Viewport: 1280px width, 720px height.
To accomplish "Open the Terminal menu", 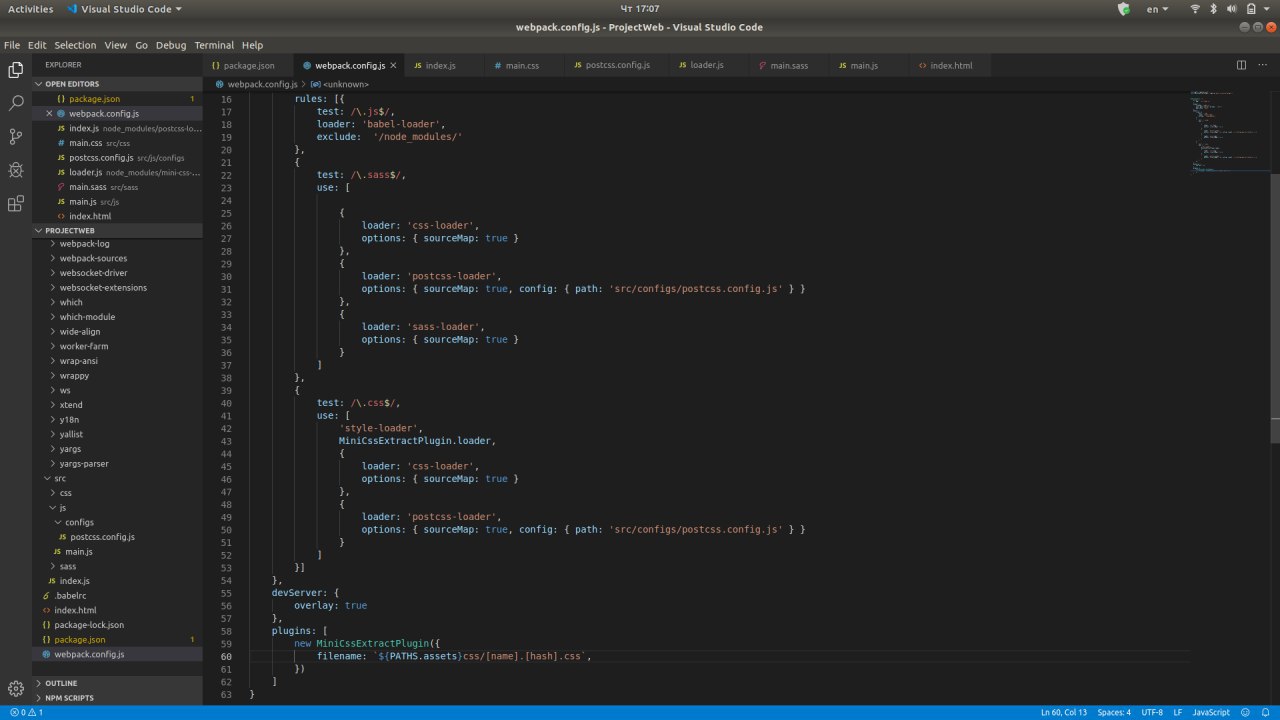I will (213, 45).
